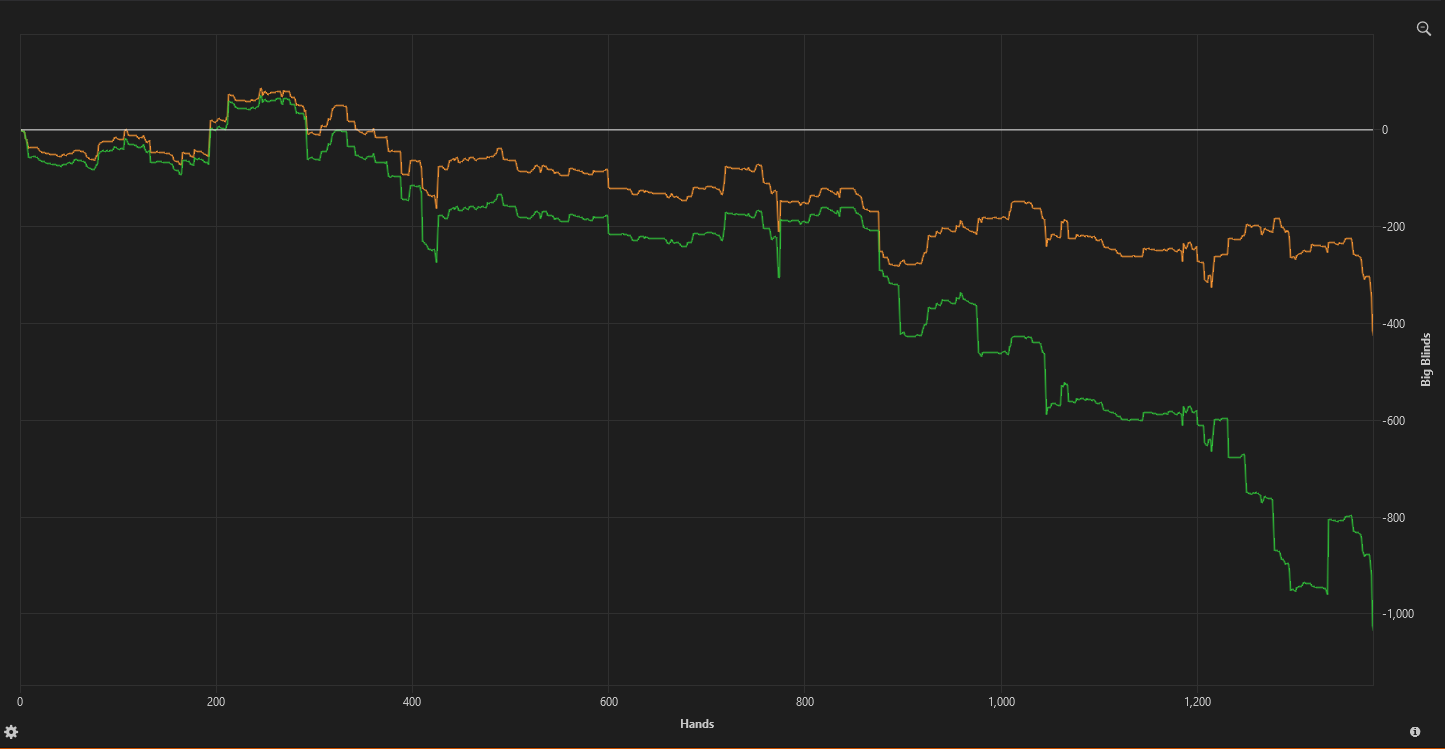Click the -600 label on Big Blinds axis
Screen dimensions: 1445x749
tap(1392, 421)
